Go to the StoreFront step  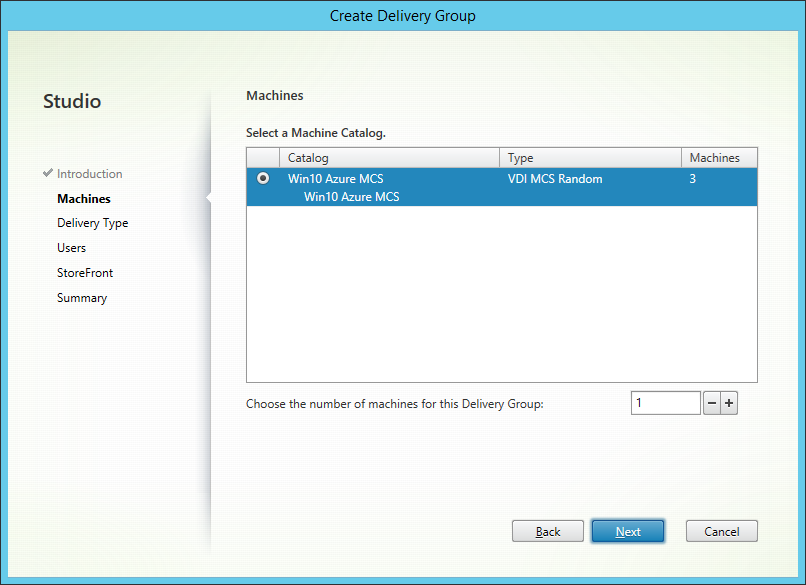point(85,273)
